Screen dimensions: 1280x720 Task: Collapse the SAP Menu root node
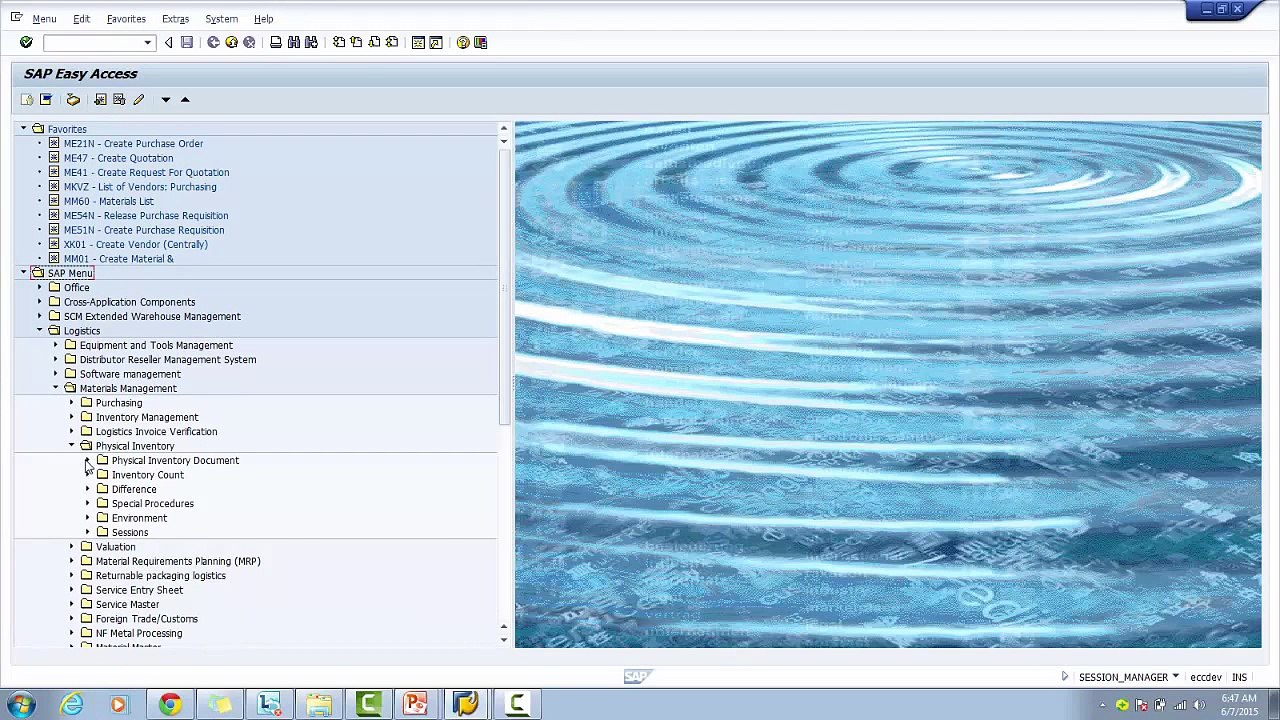[23, 273]
